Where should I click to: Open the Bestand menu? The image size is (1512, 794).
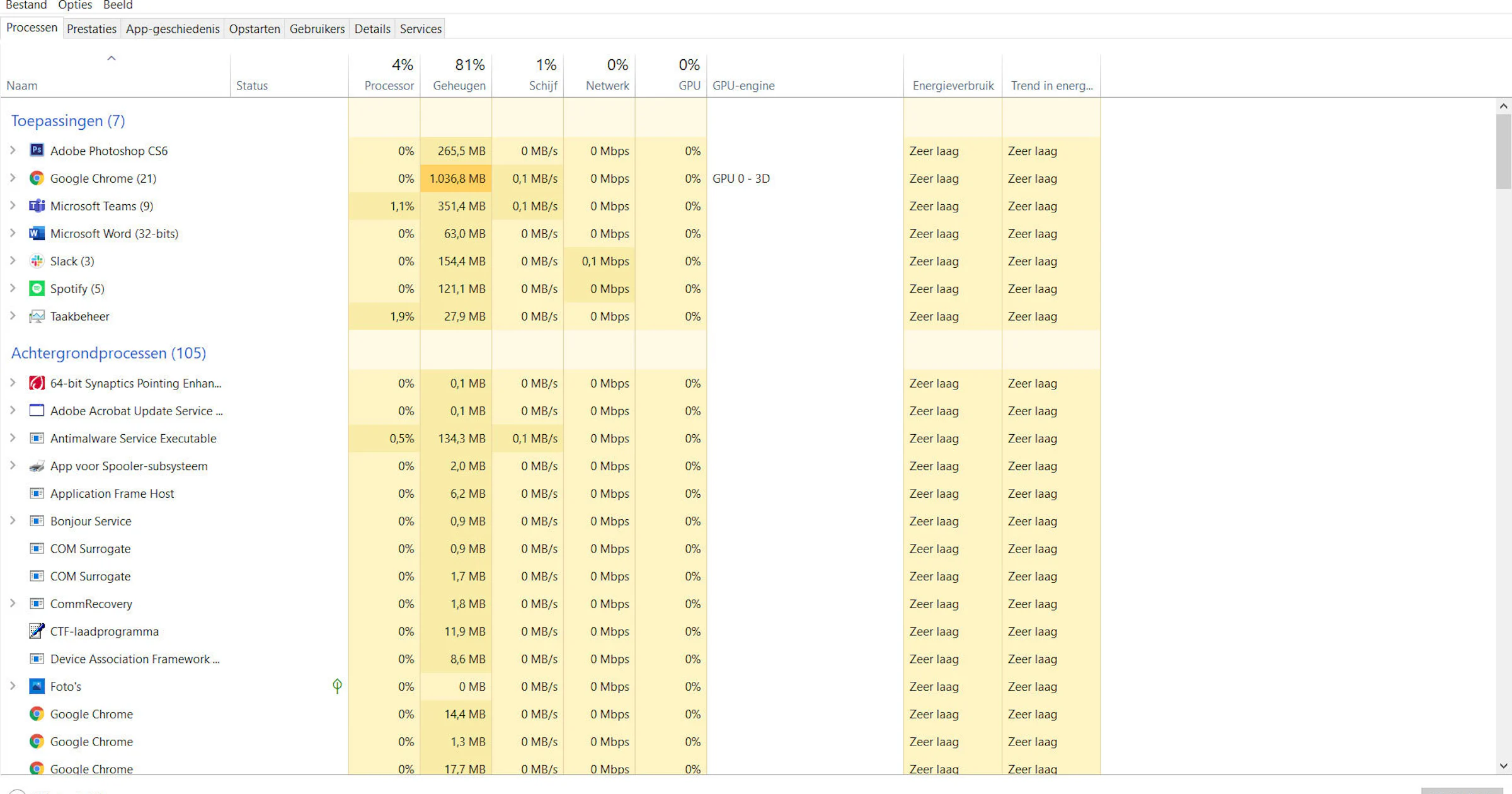pos(26,5)
